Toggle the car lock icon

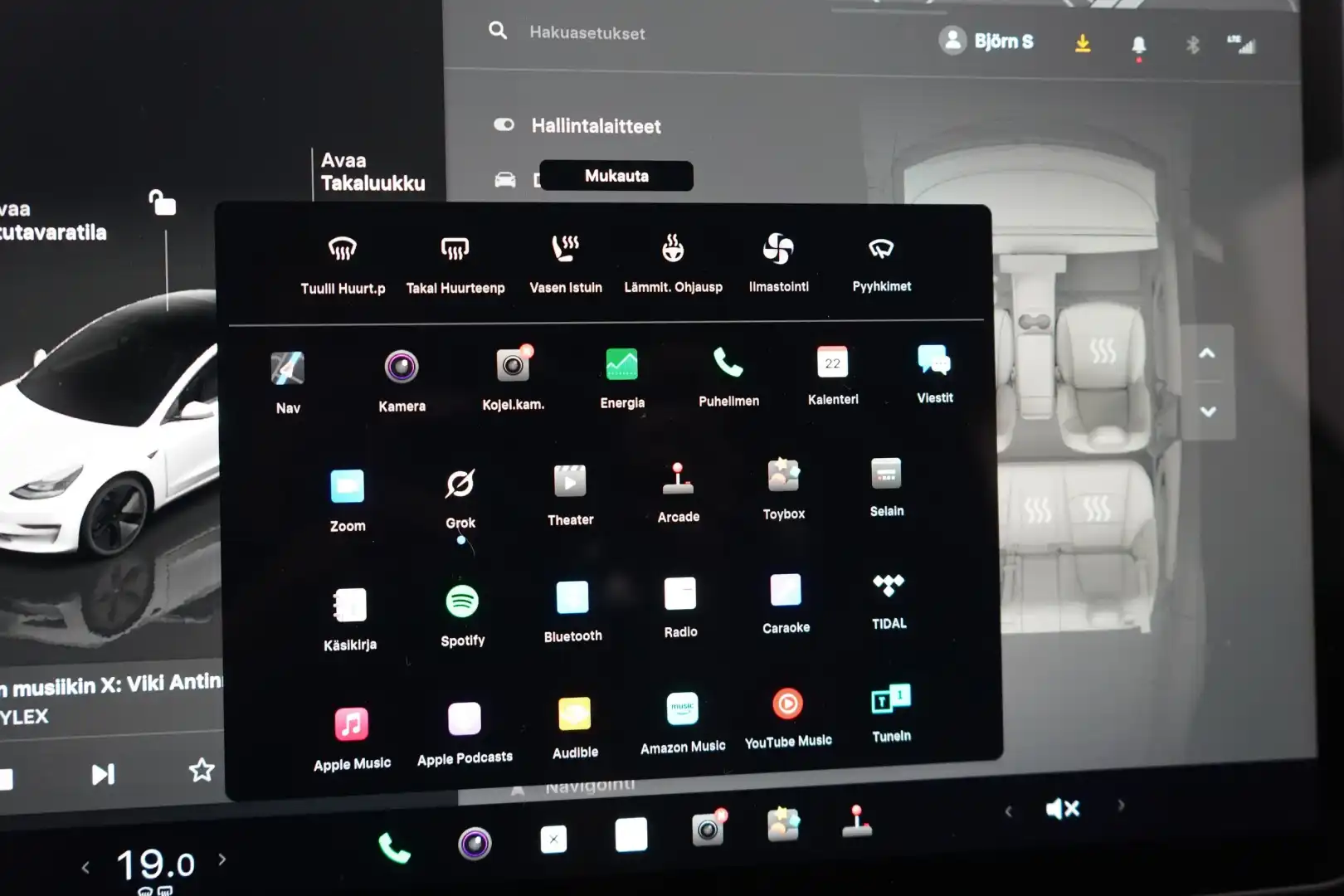tap(163, 202)
